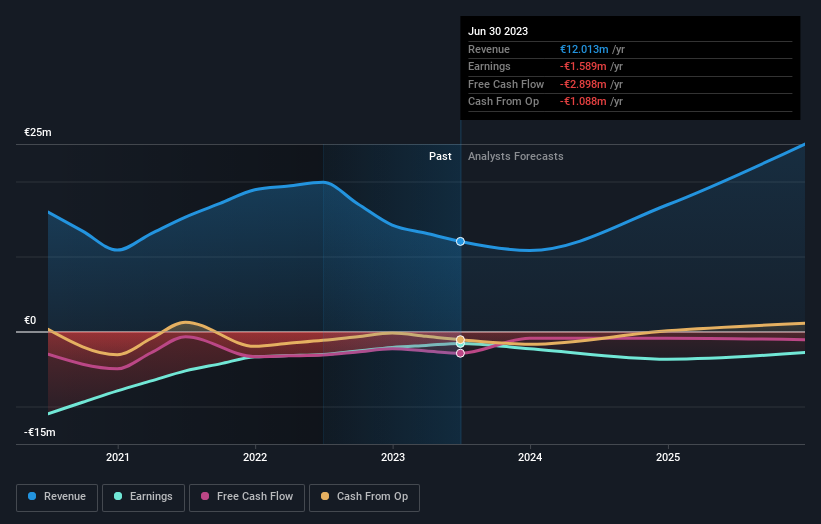821x524 pixels.
Task: Select the orange Cash From Op data point marker
Action: click(x=460, y=340)
